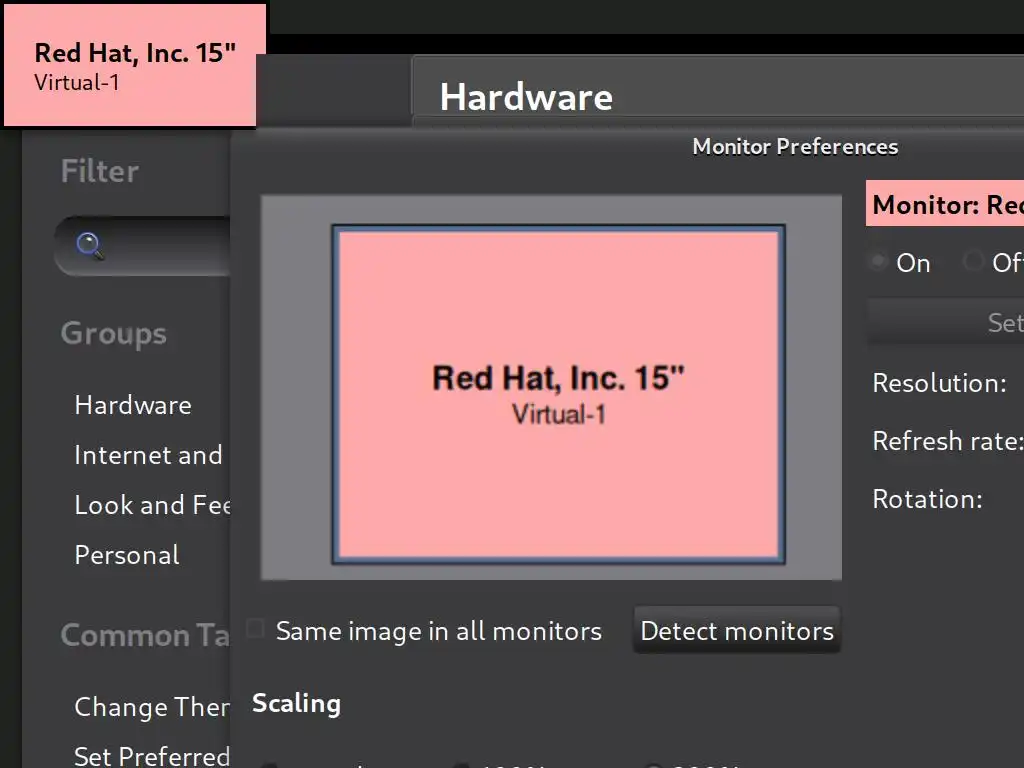Click the Resolution: label
This screenshot has width=1024, height=768.
coord(939,383)
